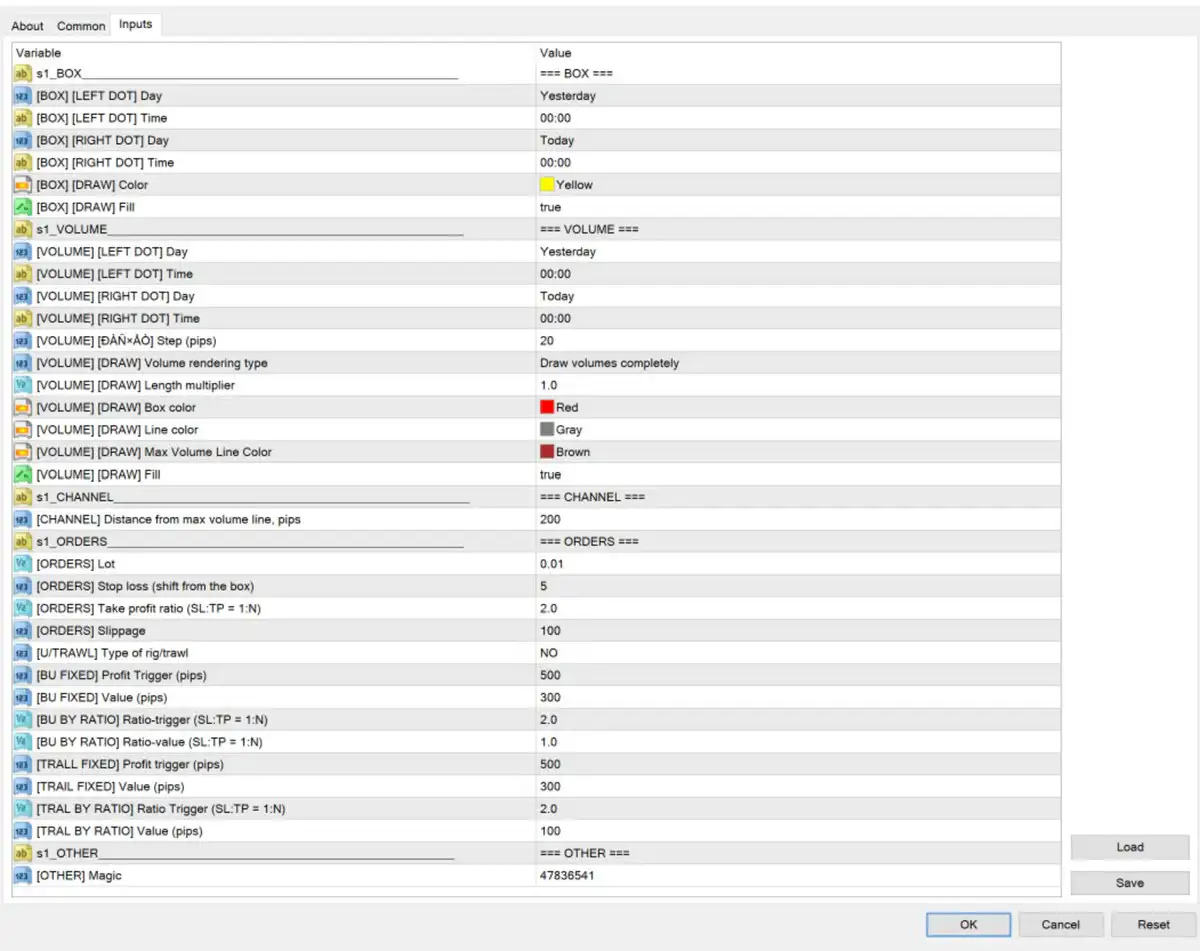Click the color icon beside [BOX] [DRAW] Color

pyautogui.click(x=22, y=185)
